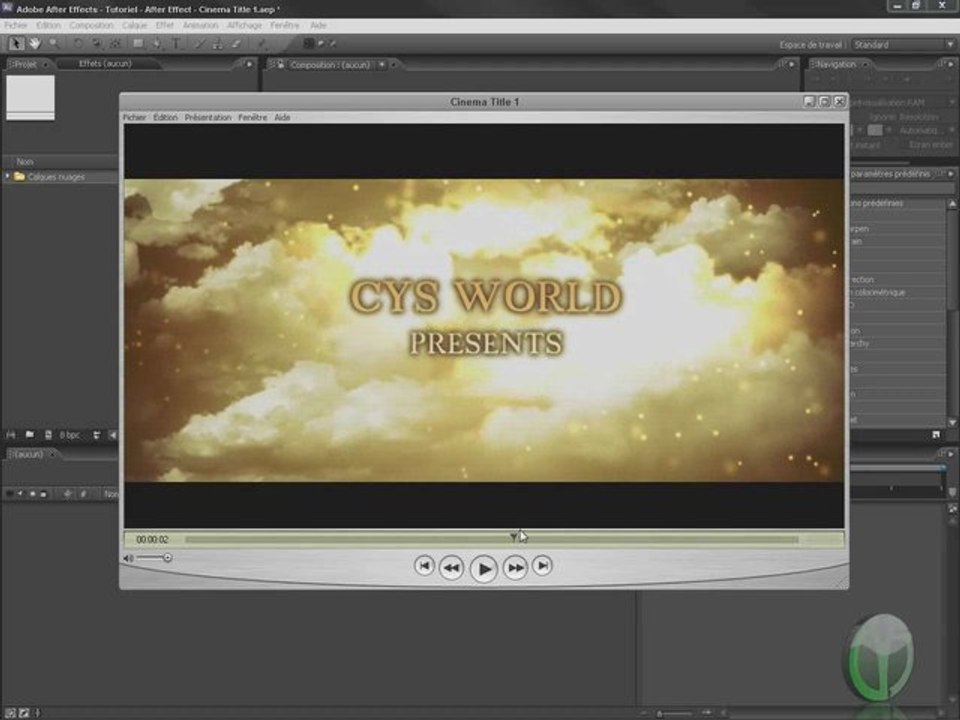Open the paramètres prédéfinis panel menu arrow
This screenshot has width=960, height=720.
[950, 174]
